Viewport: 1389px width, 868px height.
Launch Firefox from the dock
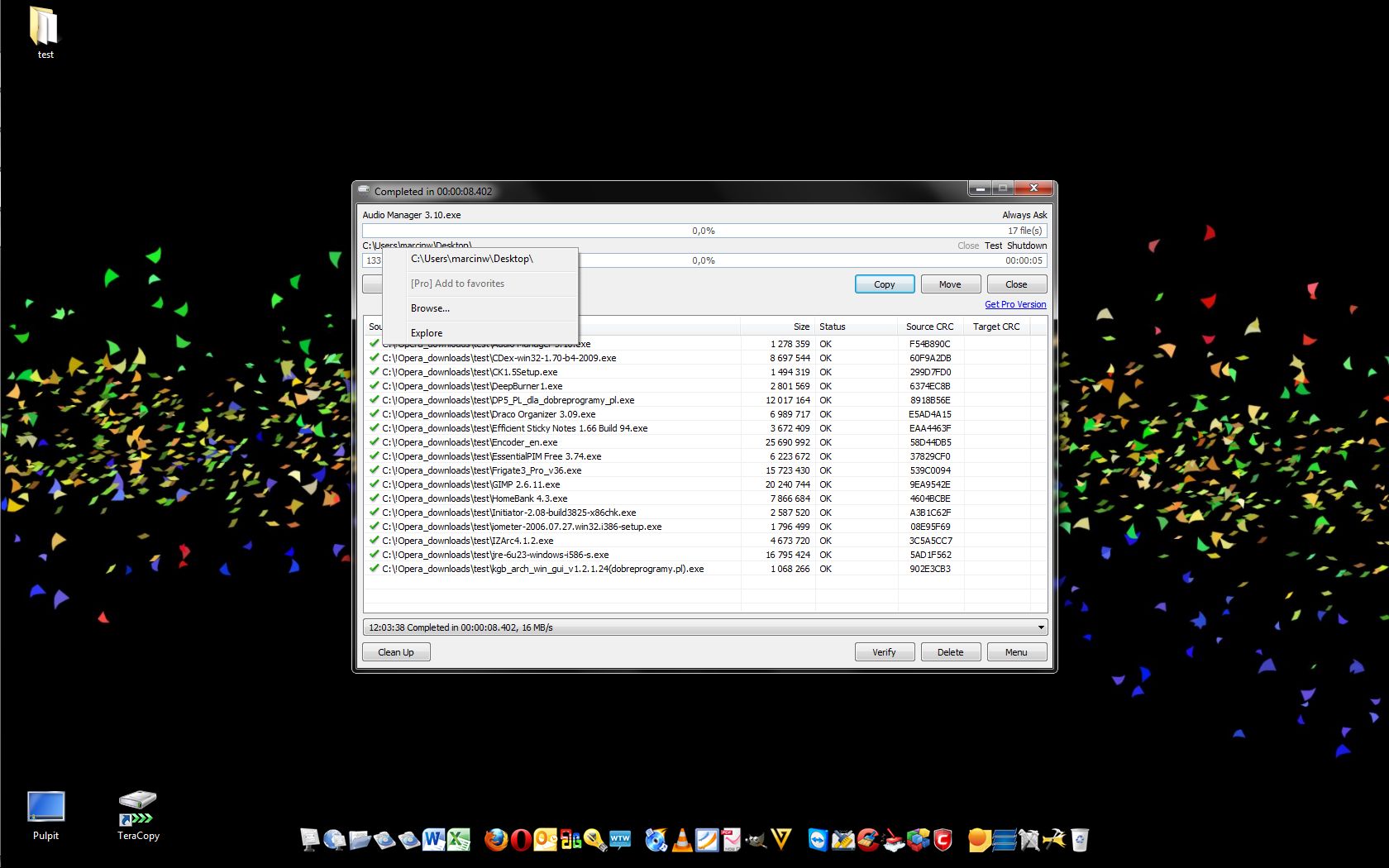(496, 840)
